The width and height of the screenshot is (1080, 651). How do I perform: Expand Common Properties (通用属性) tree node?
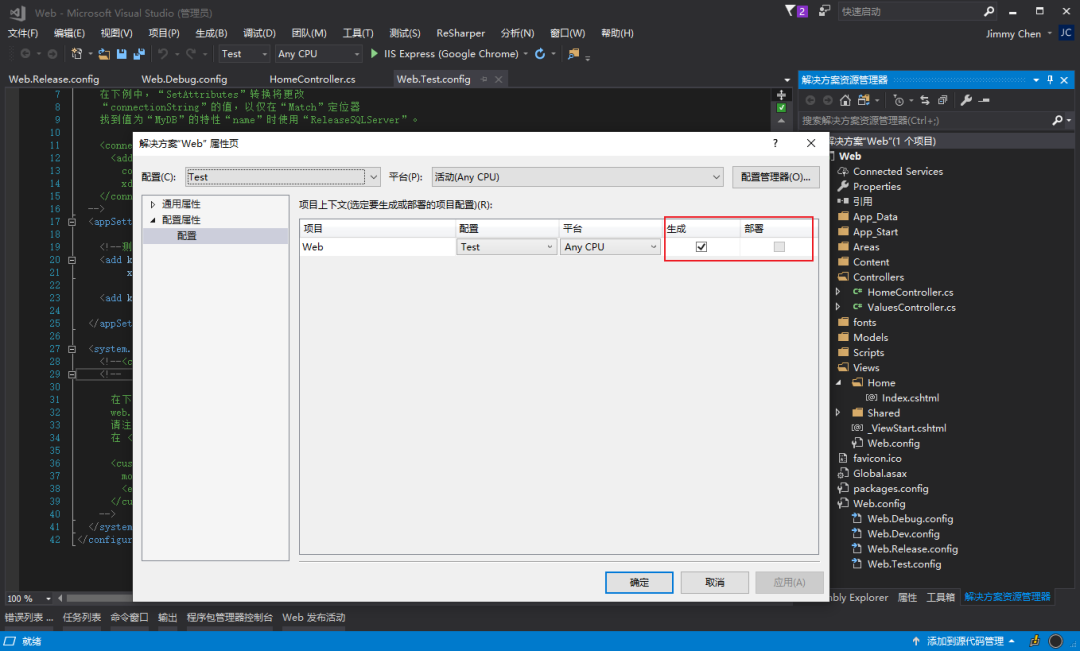(153, 205)
